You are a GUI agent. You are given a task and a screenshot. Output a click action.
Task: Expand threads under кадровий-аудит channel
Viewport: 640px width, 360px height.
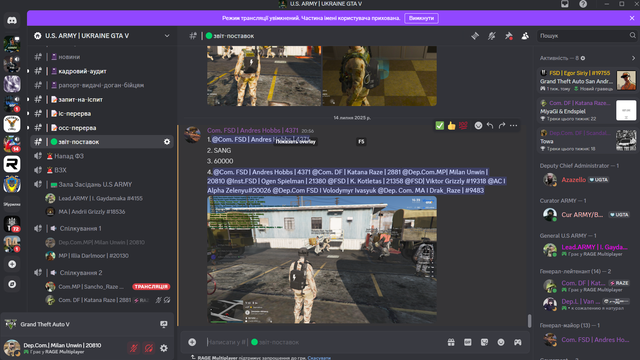[28, 71]
